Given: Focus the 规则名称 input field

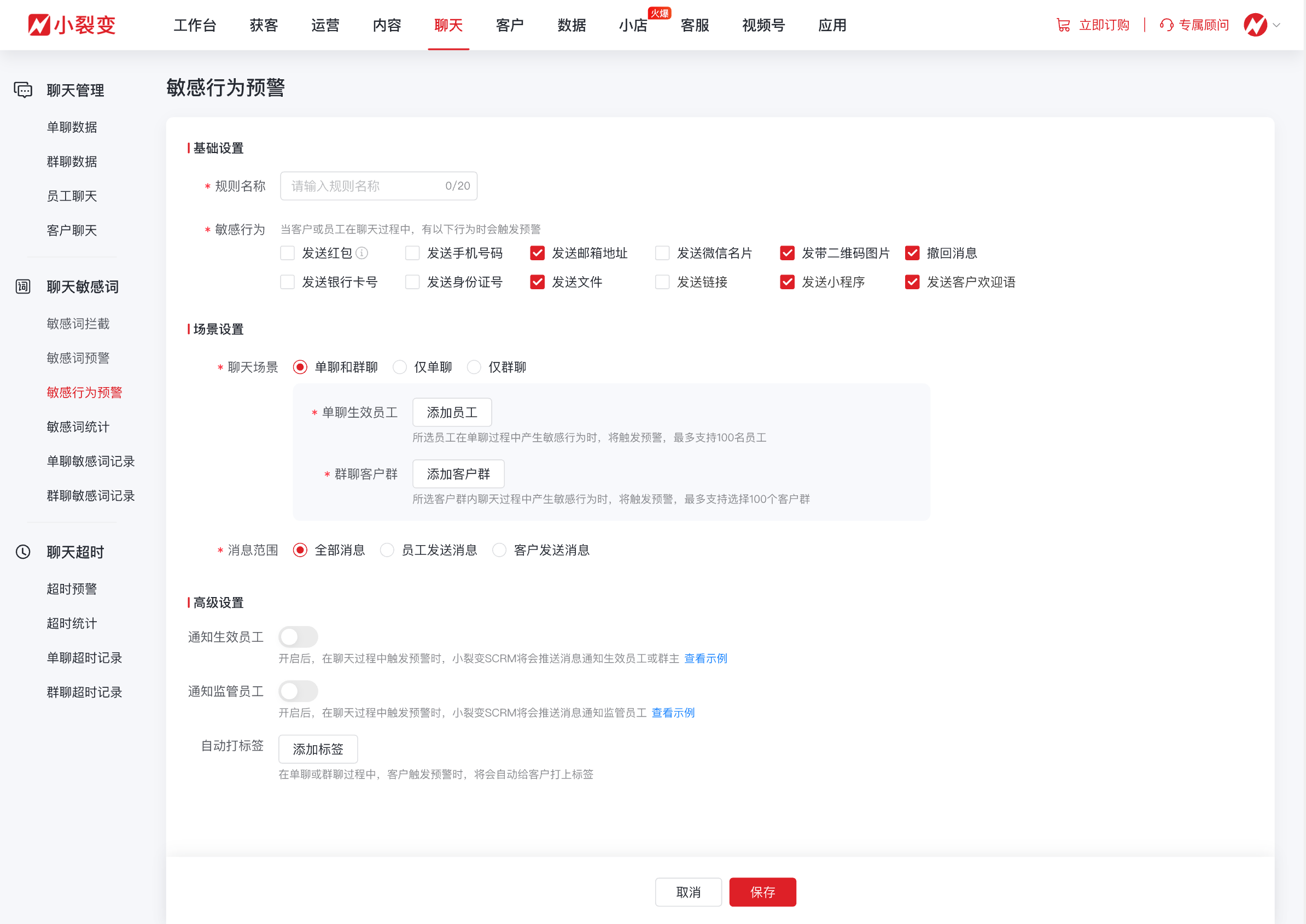Looking at the screenshot, I should (378, 185).
